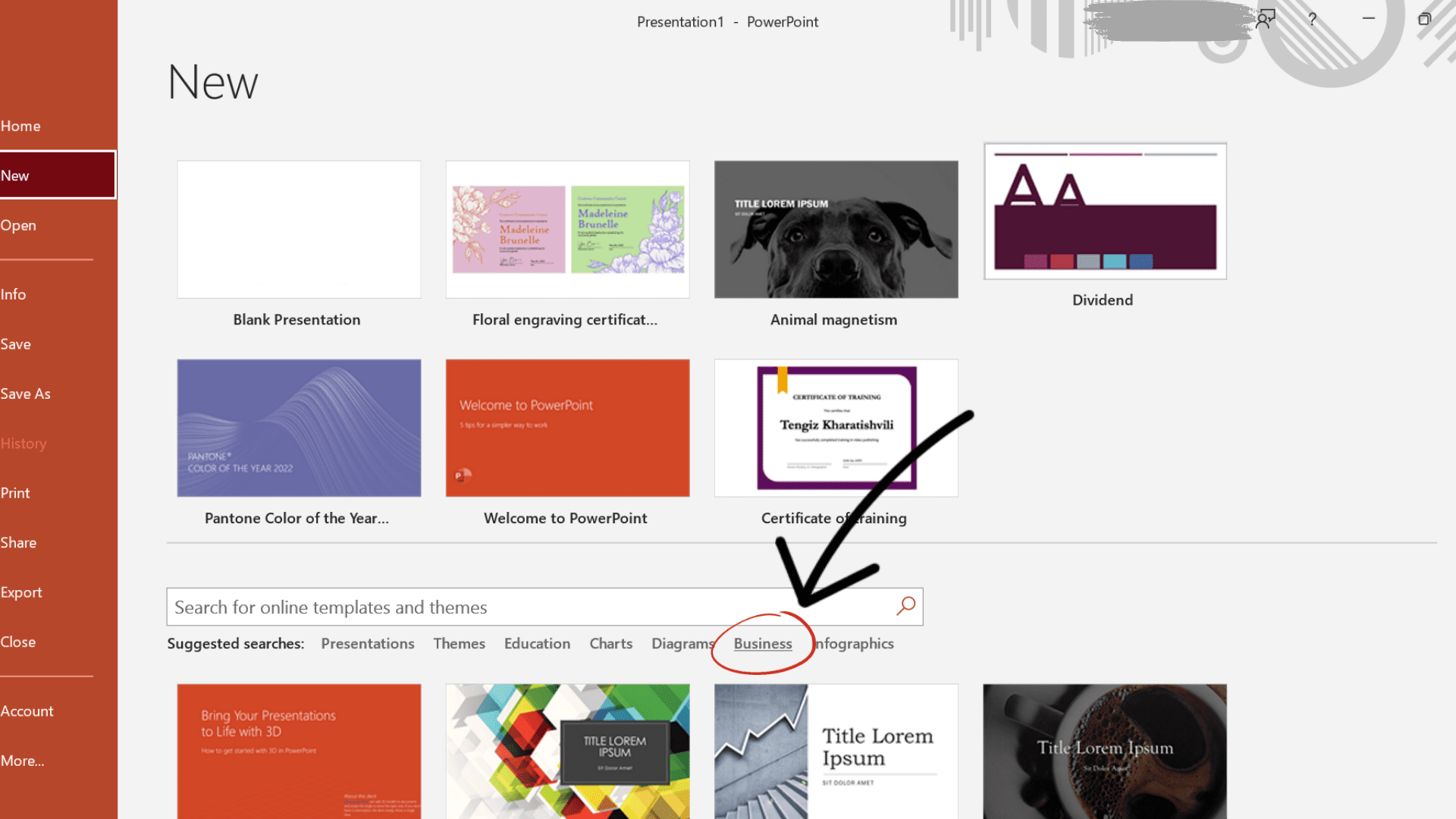Screen dimensions: 1456x819
Task: Open the feedback person icon in title bar
Action: [x=1266, y=19]
